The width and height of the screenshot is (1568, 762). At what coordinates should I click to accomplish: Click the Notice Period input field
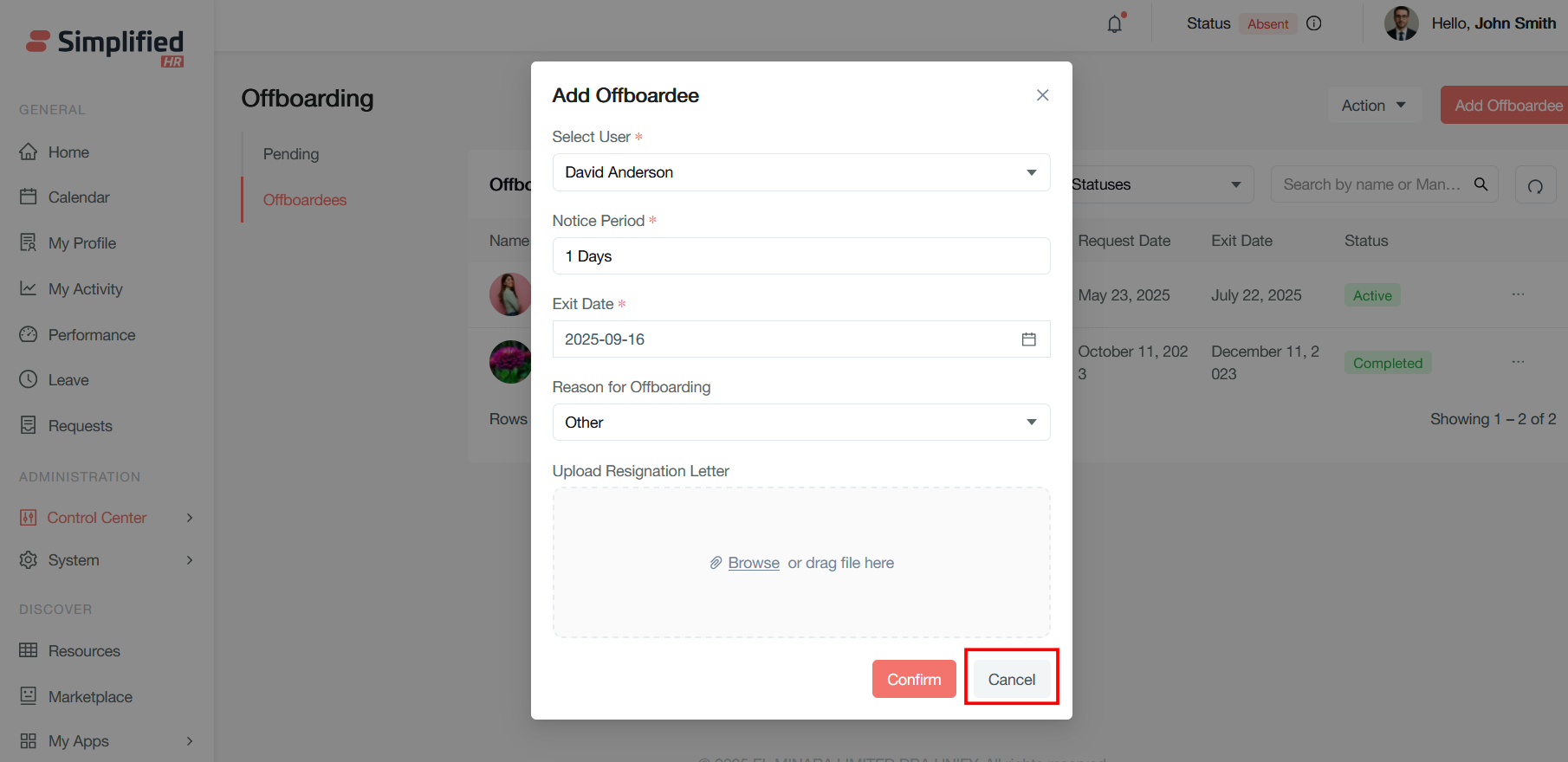click(x=800, y=256)
